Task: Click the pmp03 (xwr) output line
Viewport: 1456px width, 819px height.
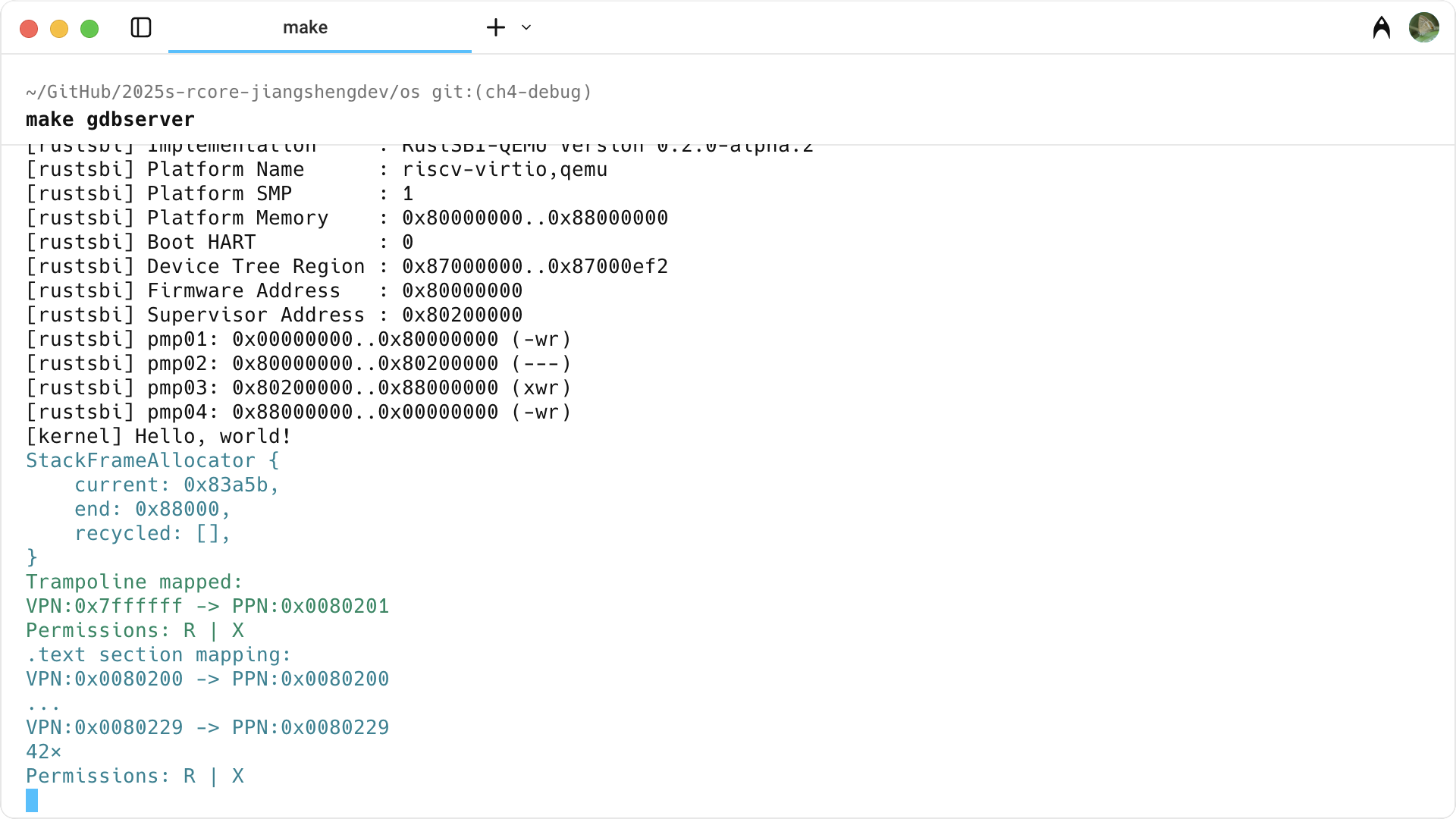Action: click(298, 388)
